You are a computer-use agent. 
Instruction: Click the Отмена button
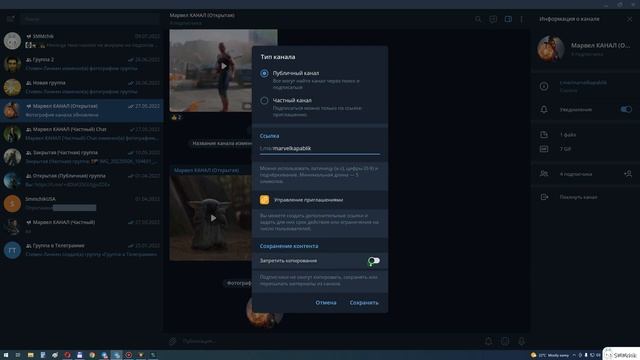(x=326, y=303)
